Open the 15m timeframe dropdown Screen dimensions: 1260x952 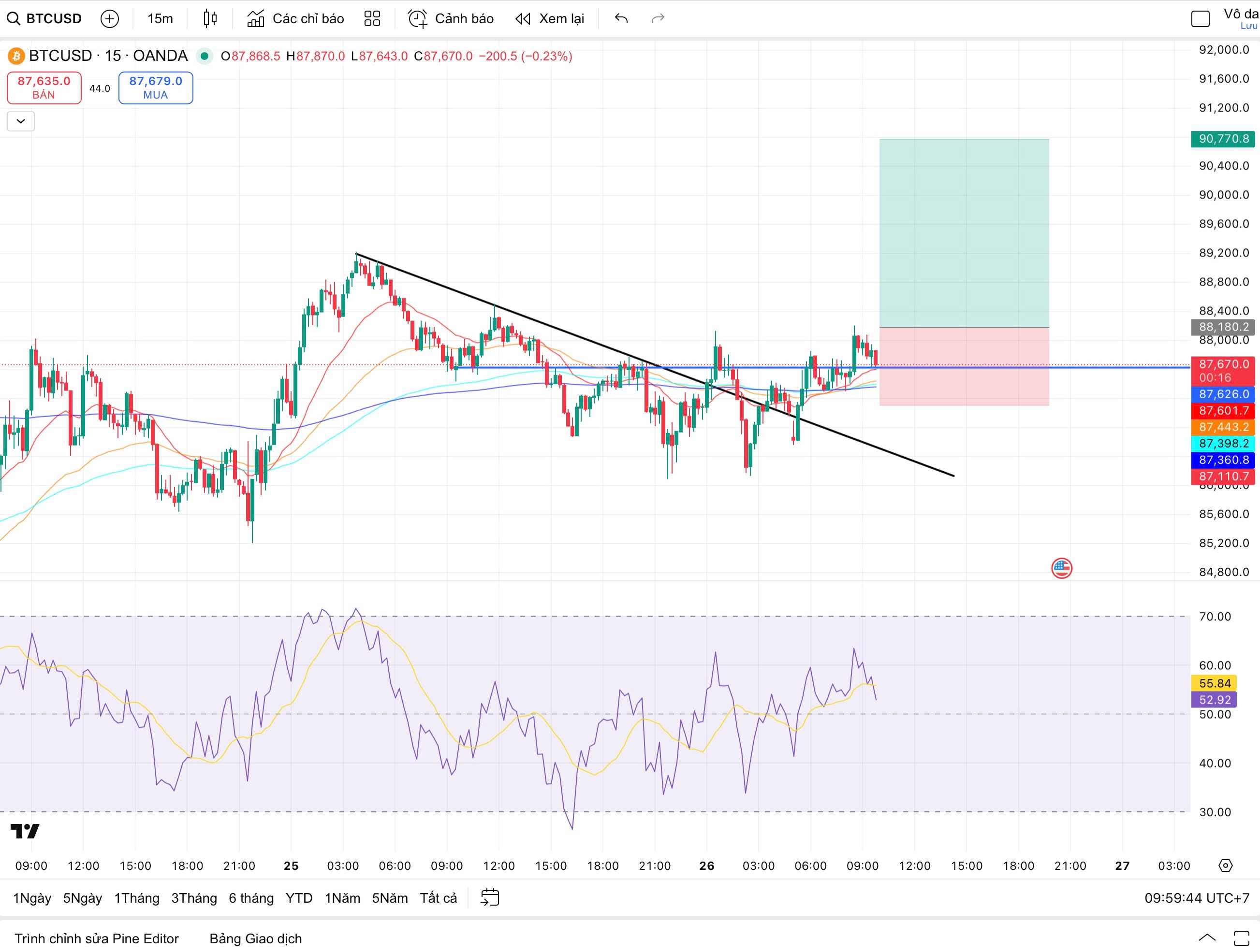tap(160, 19)
